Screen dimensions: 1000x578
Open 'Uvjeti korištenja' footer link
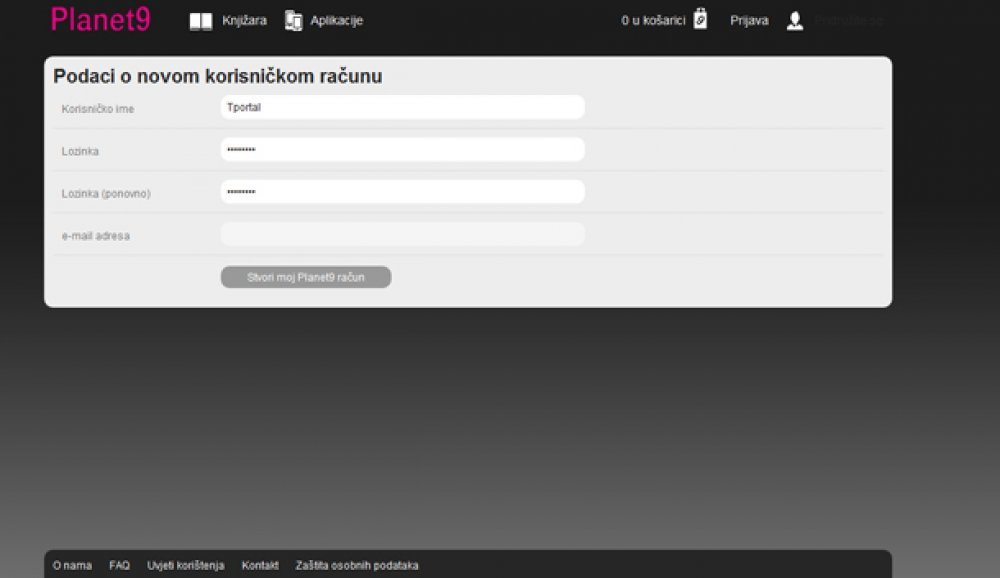pos(186,565)
